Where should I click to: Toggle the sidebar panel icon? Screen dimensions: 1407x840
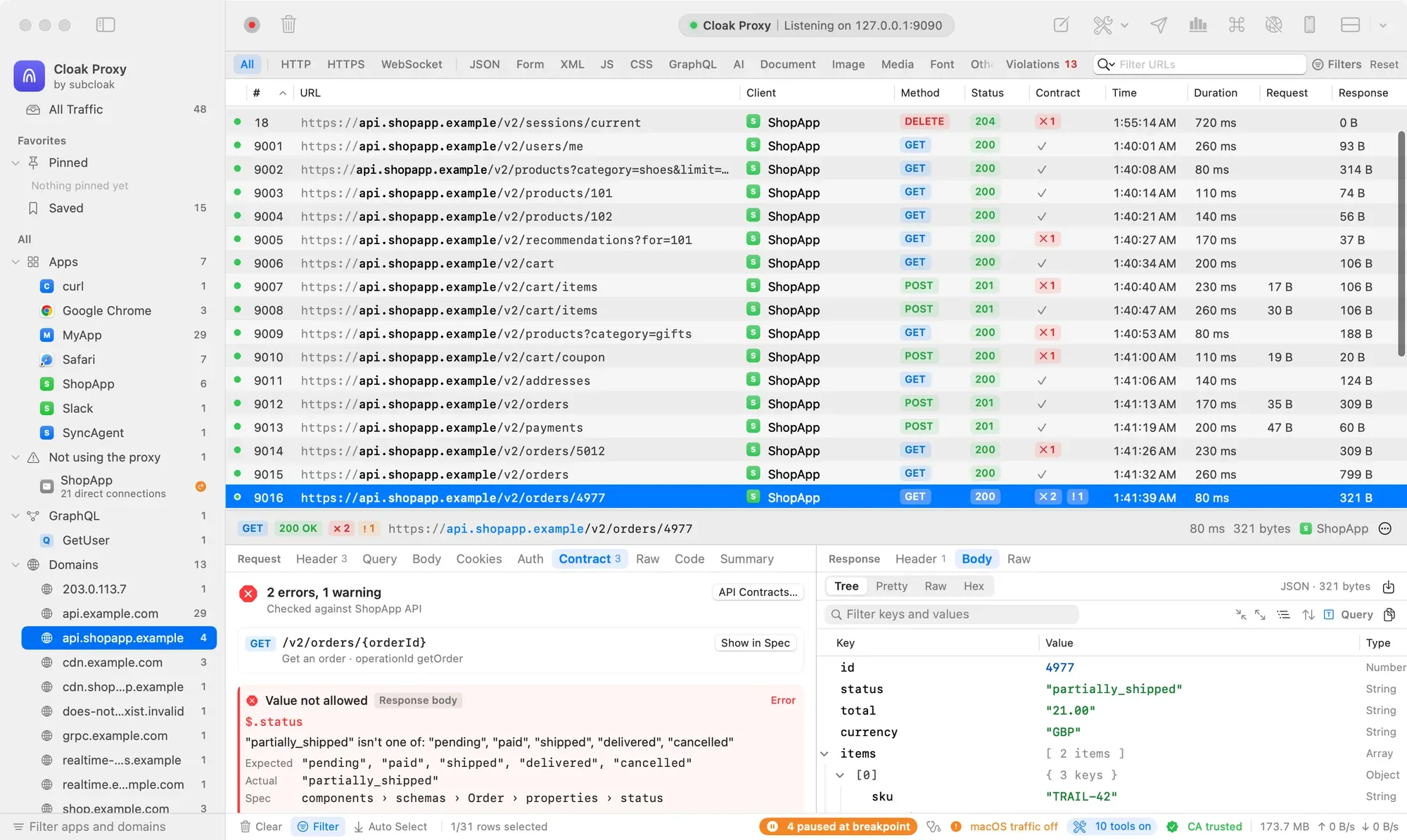click(x=106, y=25)
